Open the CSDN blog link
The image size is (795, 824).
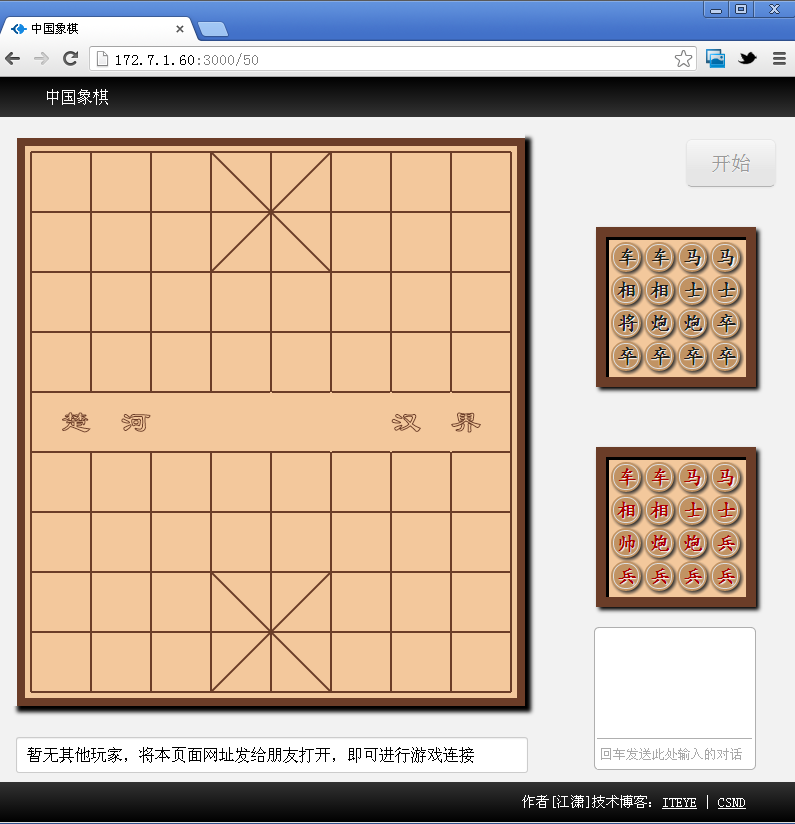pyautogui.click(x=731, y=802)
